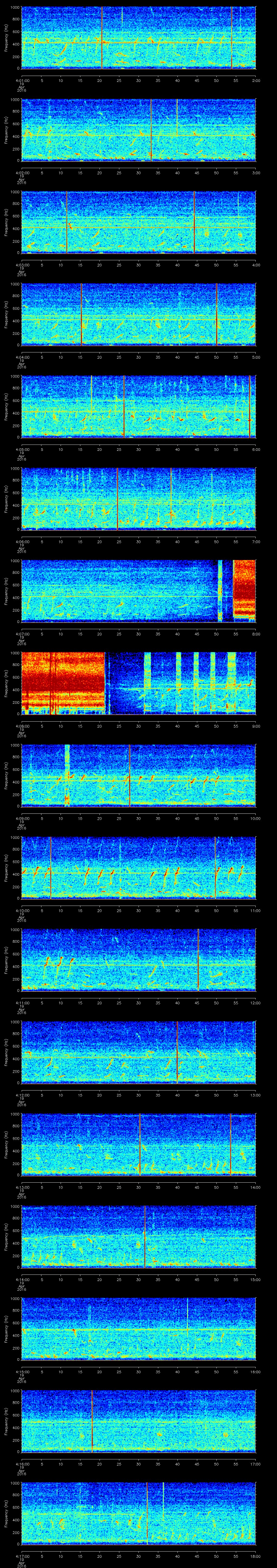This screenshot has width=277, height=1568.
Task: Click the "4:07:00" start time label
Action: coord(22,634)
